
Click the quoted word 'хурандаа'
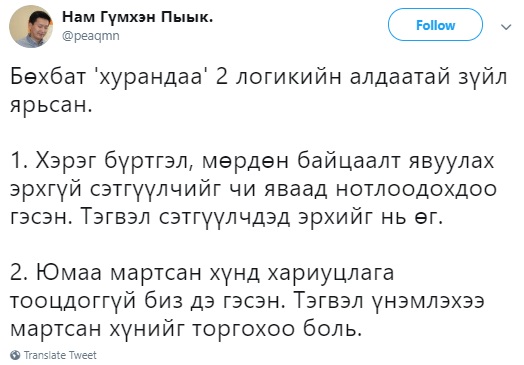tap(149, 77)
